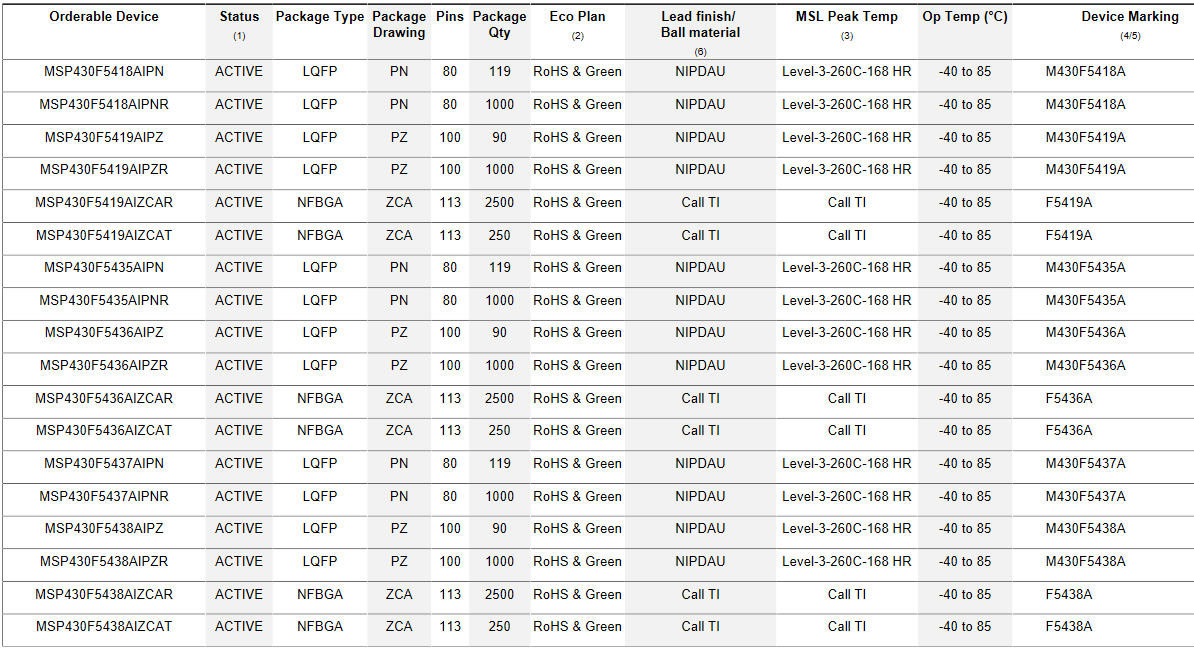
Task: Click the Pins column header
Action: click(449, 17)
